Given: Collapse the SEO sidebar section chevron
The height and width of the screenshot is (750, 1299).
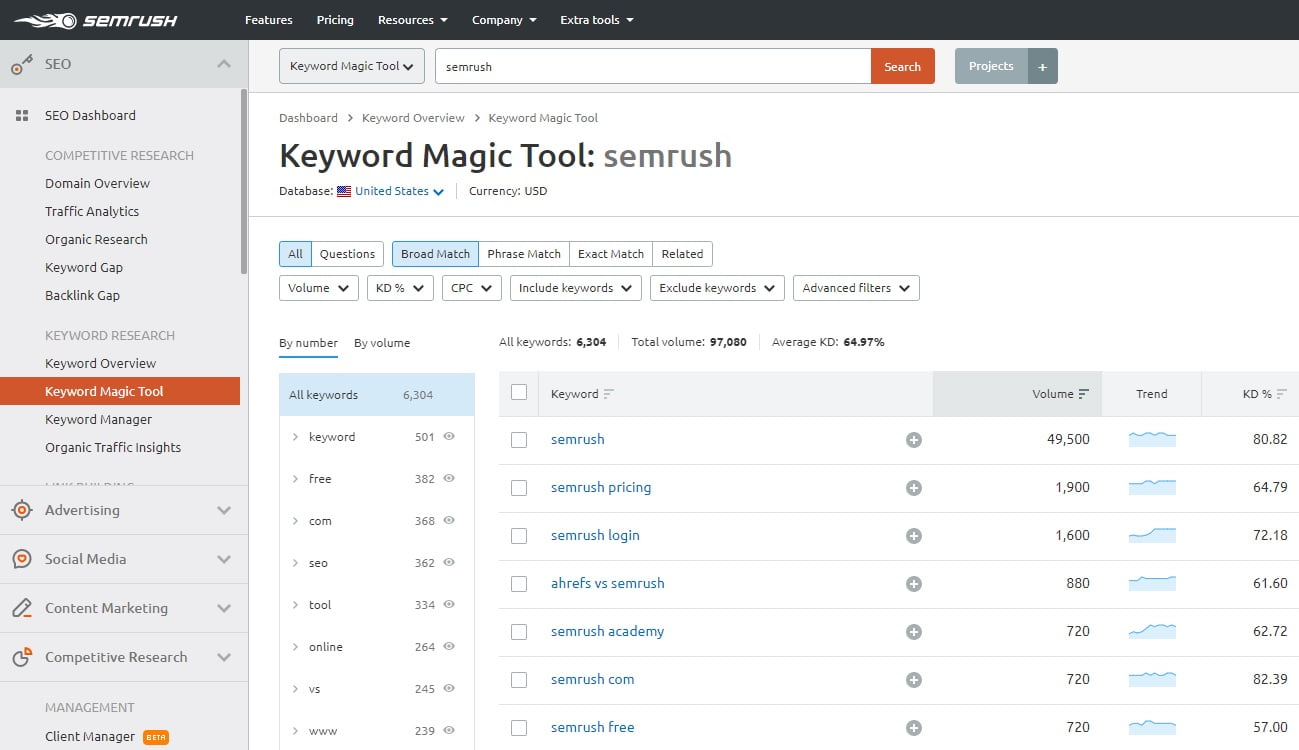Looking at the screenshot, I should tap(224, 64).
